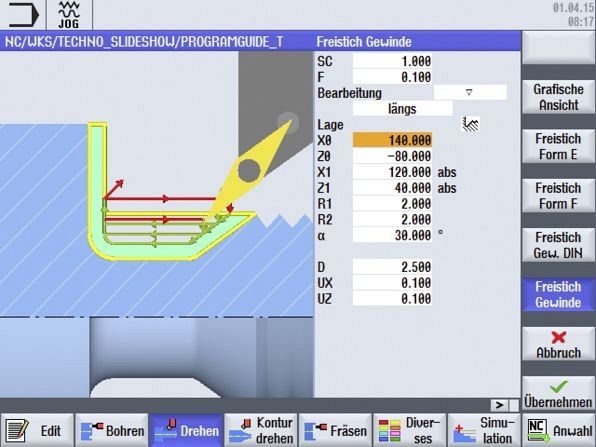This screenshot has width=596, height=447.
Task: Switch to Freistich Form E
Action: [558, 146]
